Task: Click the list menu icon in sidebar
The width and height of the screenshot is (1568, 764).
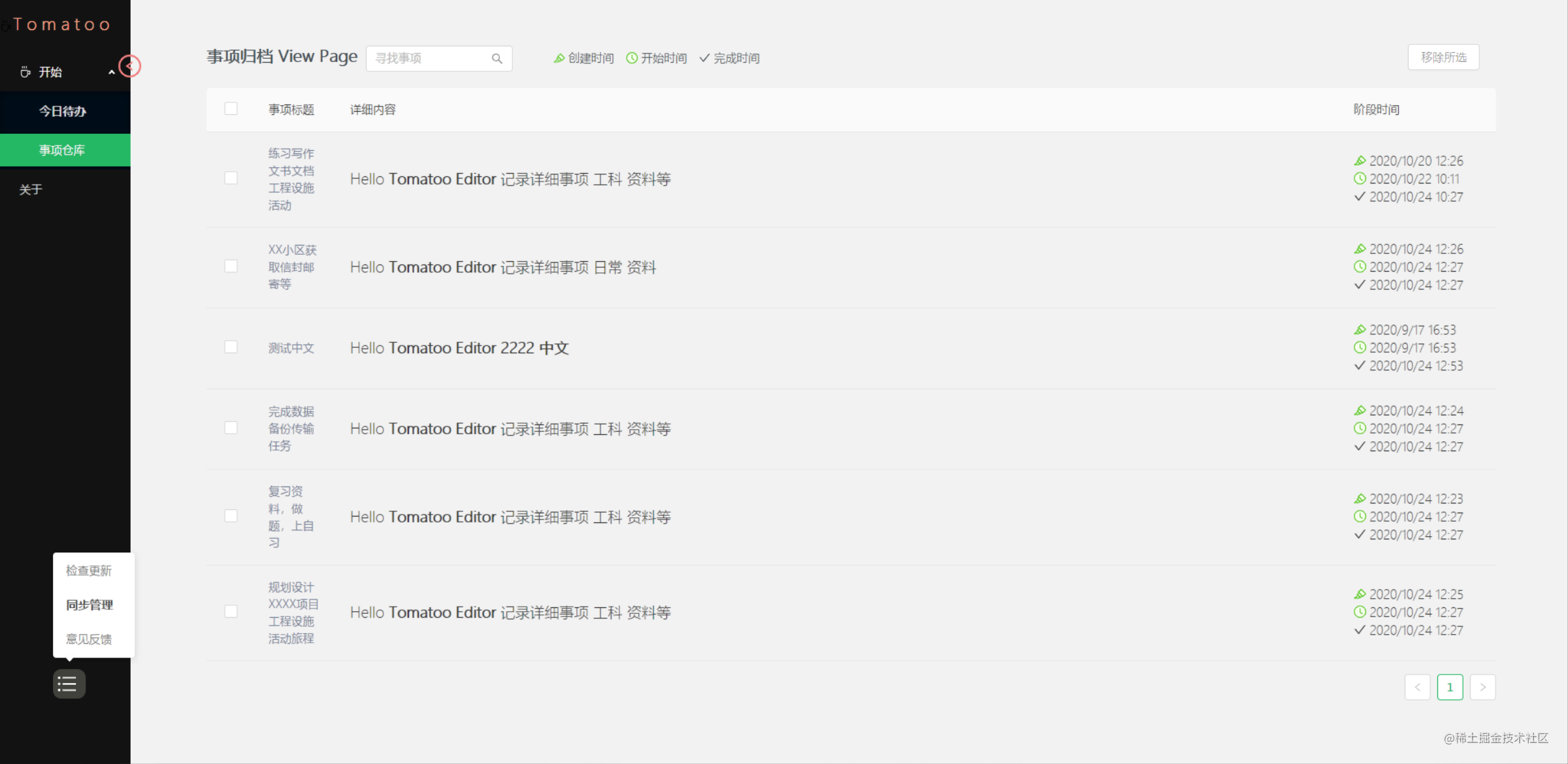Action: 69,684
